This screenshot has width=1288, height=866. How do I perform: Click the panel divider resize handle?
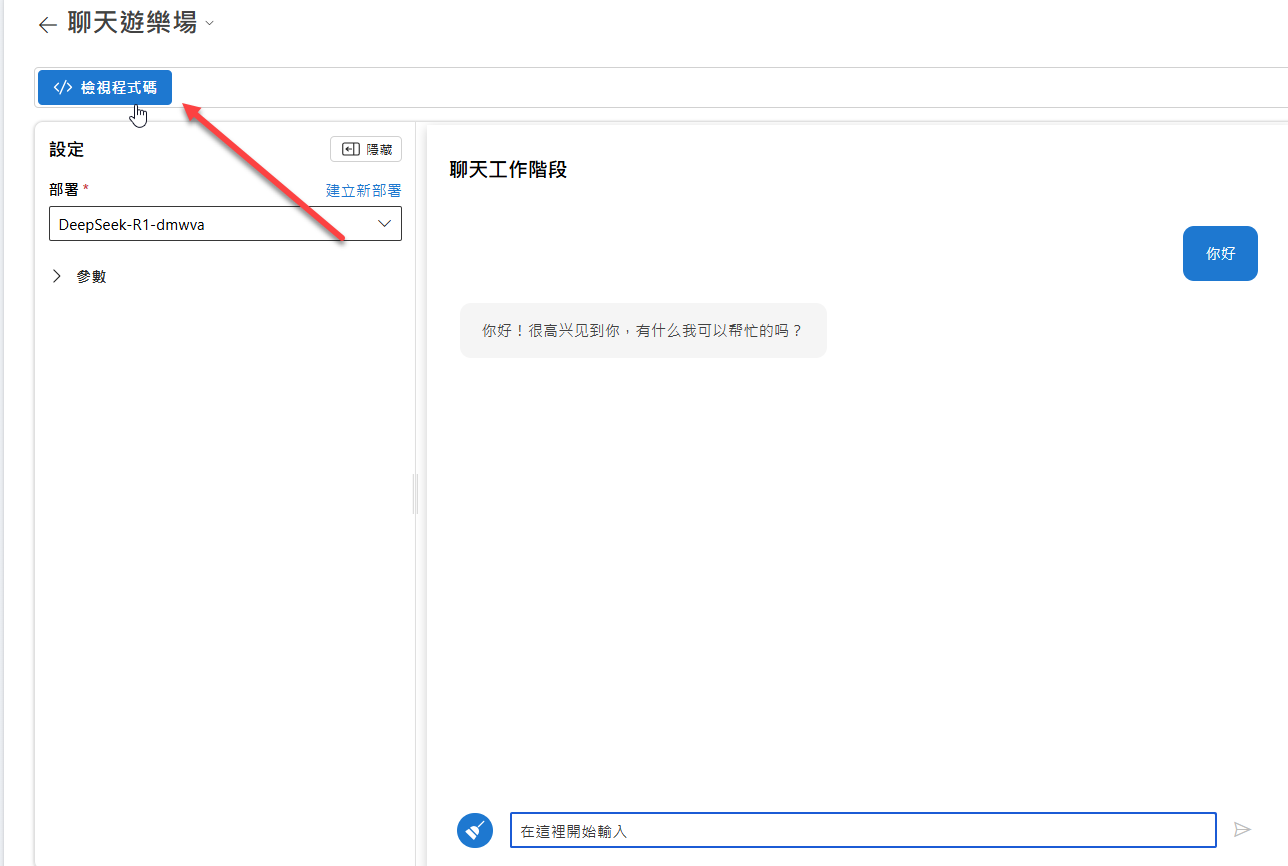click(x=415, y=494)
